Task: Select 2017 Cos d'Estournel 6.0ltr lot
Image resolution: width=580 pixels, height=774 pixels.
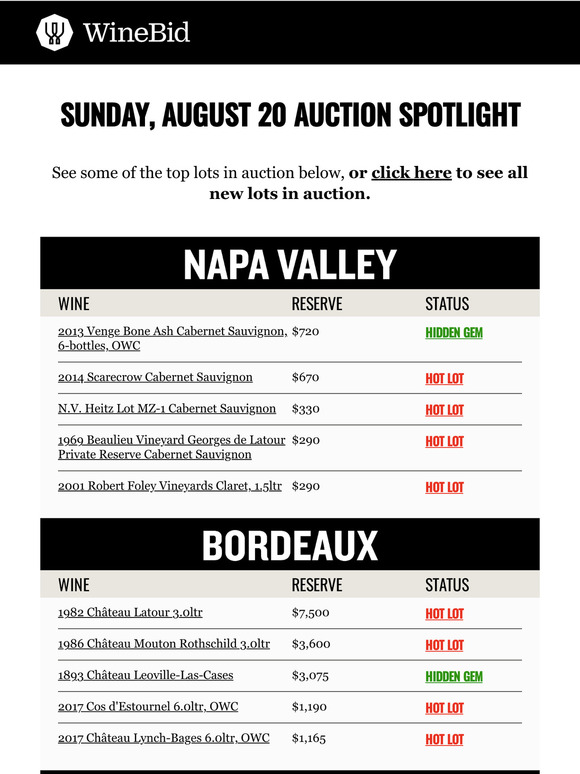Action: (148, 707)
